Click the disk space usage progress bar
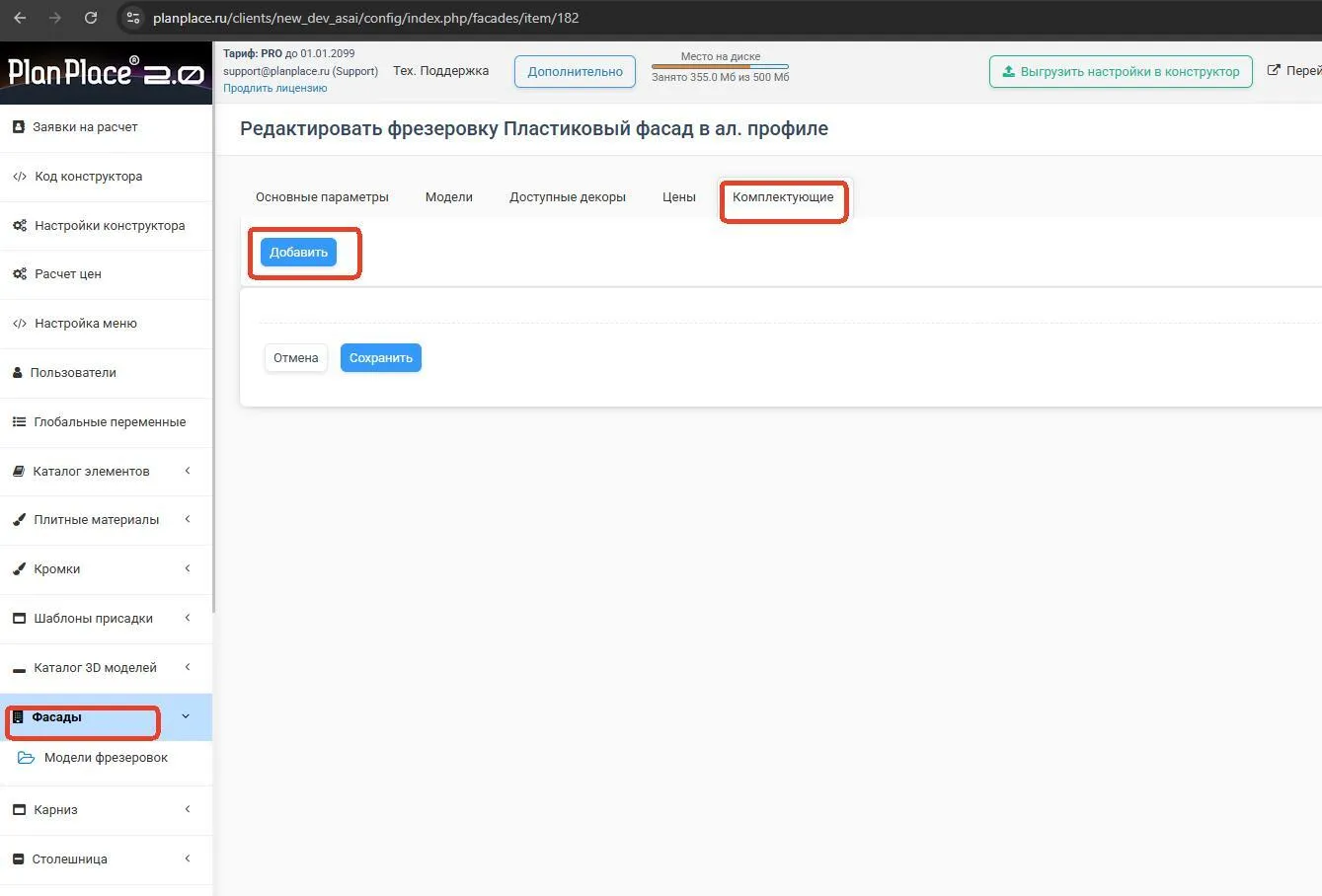Viewport: 1322px width, 896px height. pyautogui.click(x=720, y=67)
